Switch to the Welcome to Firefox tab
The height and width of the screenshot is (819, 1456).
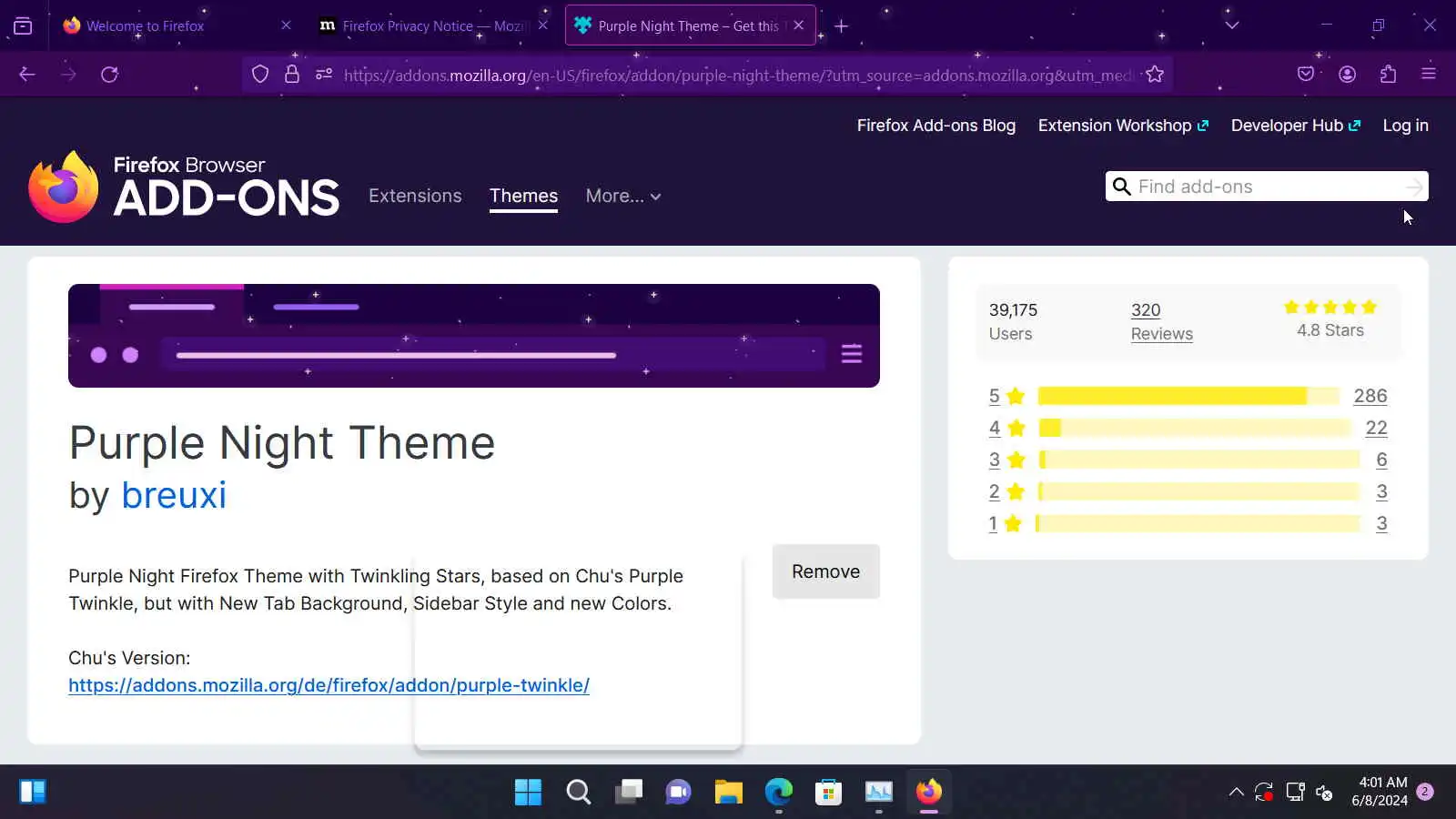[178, 25]
